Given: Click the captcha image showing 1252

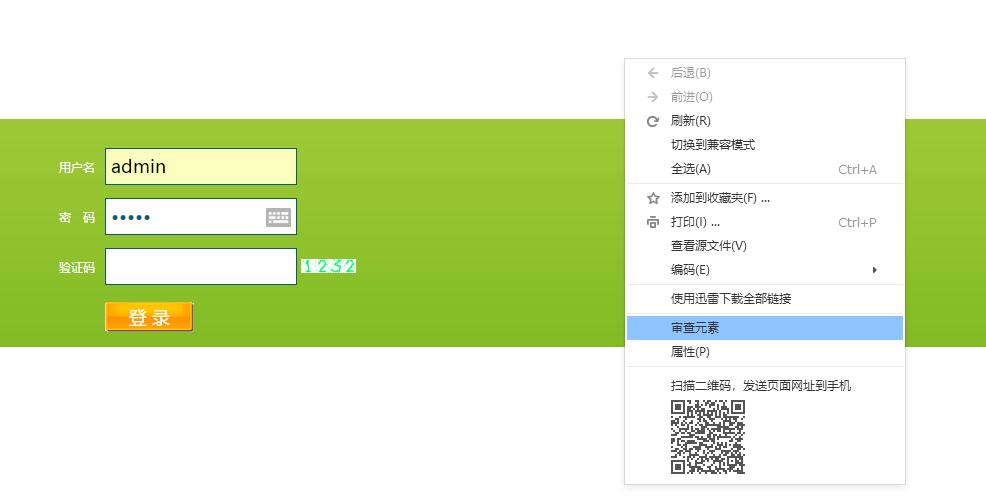Looking at the screenshot, I should click(x=329, y=266).
